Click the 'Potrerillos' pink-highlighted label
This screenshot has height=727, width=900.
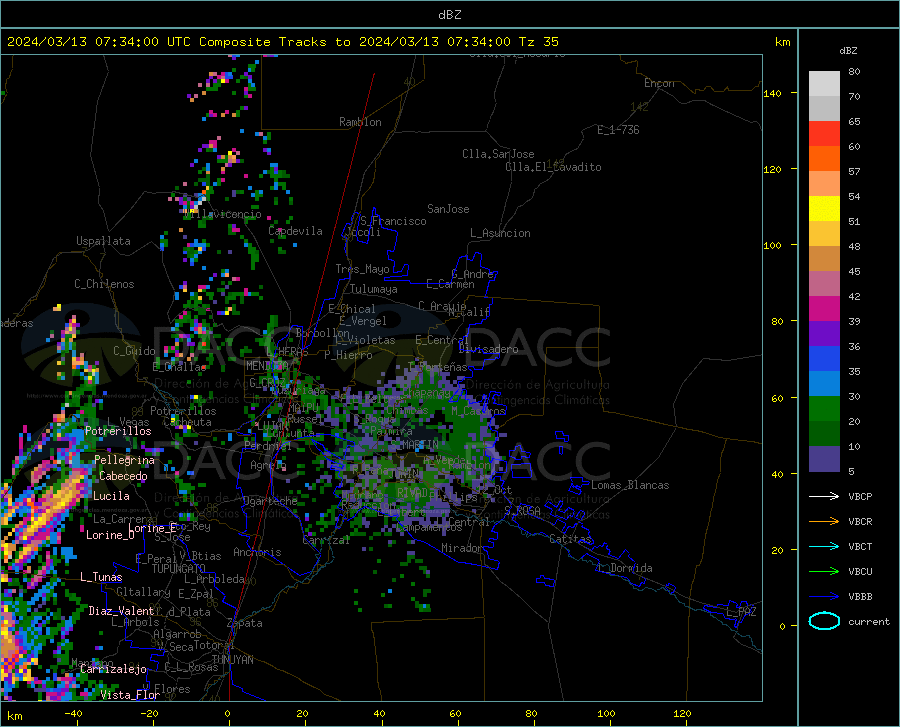click(118, 431)
